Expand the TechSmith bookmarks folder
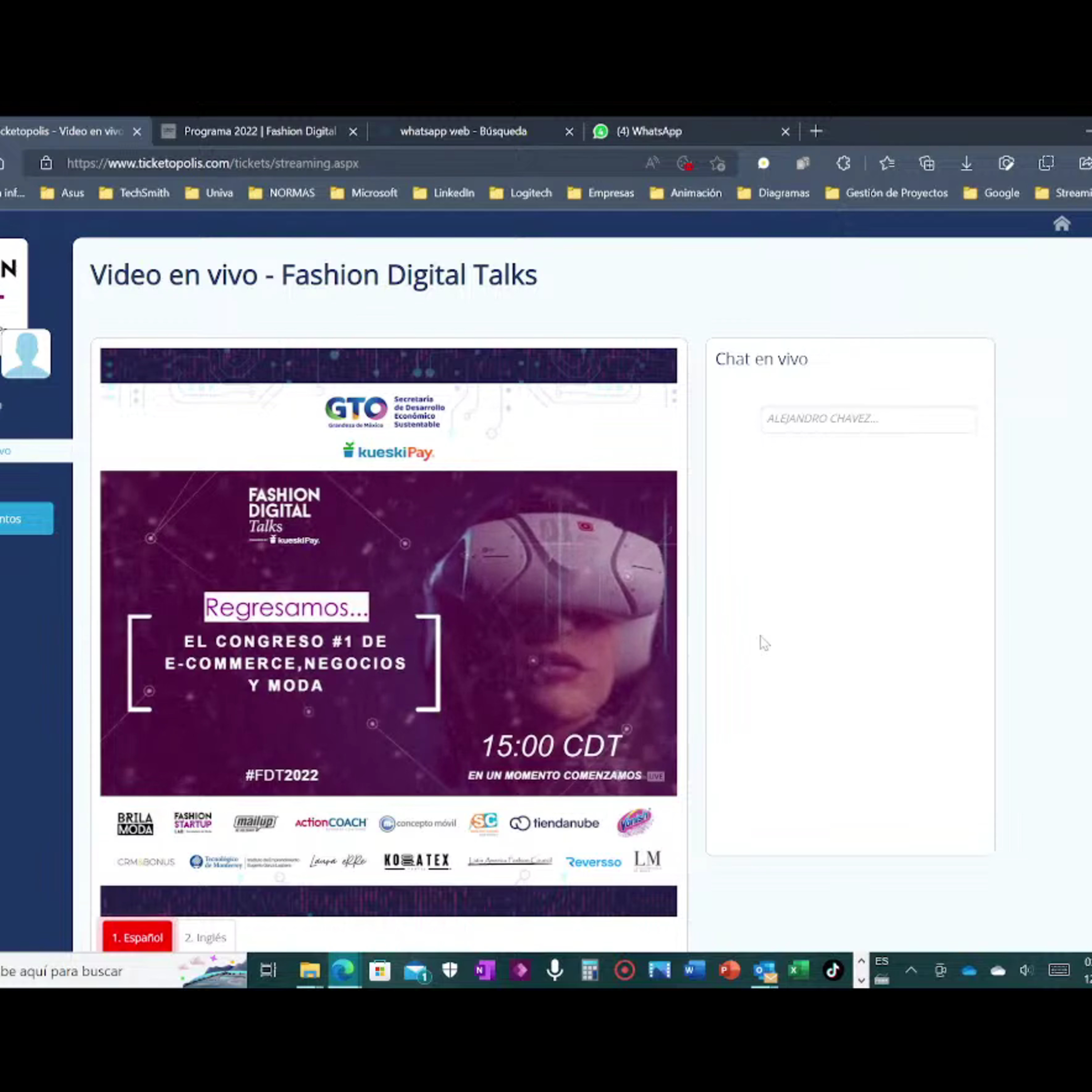Screen dimensions: 1092x1092 coord(134,193)
